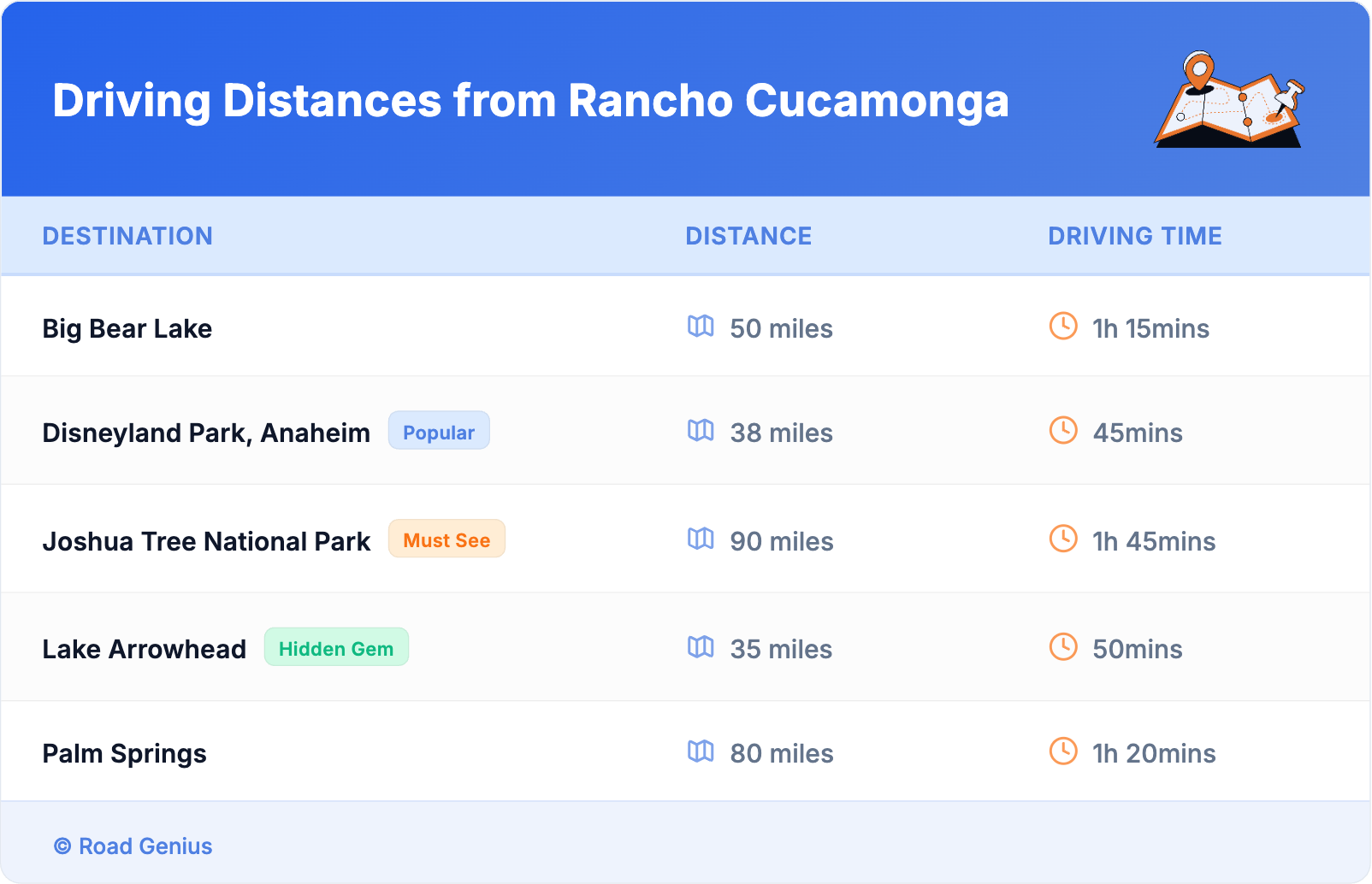This screenshot has width=1372, height=884.
Task: Click the map icon beside 35 miles
Action: pyautogui.click(x=701, y=647)
